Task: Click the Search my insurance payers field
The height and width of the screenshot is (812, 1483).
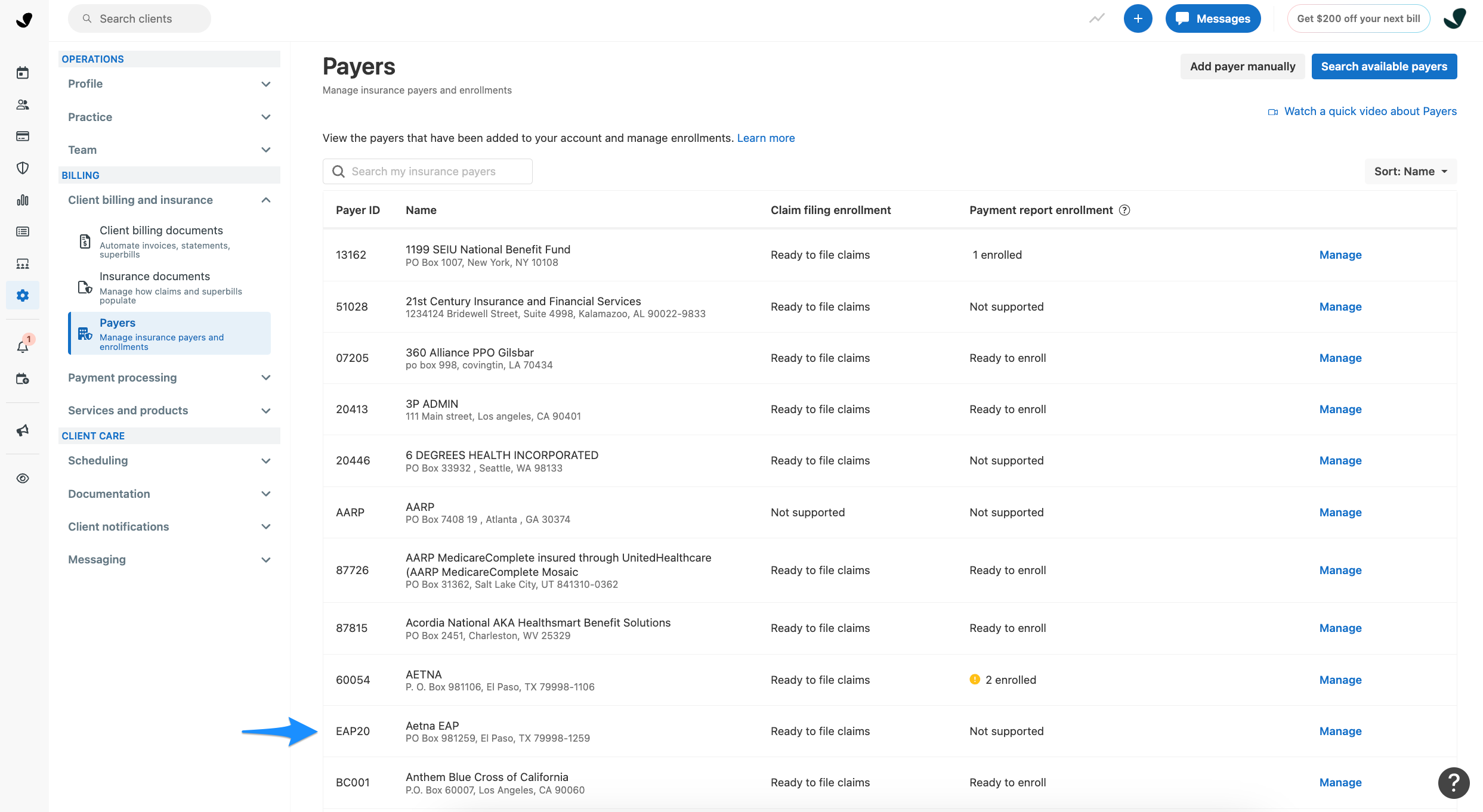Action: (x=428, y=172)
